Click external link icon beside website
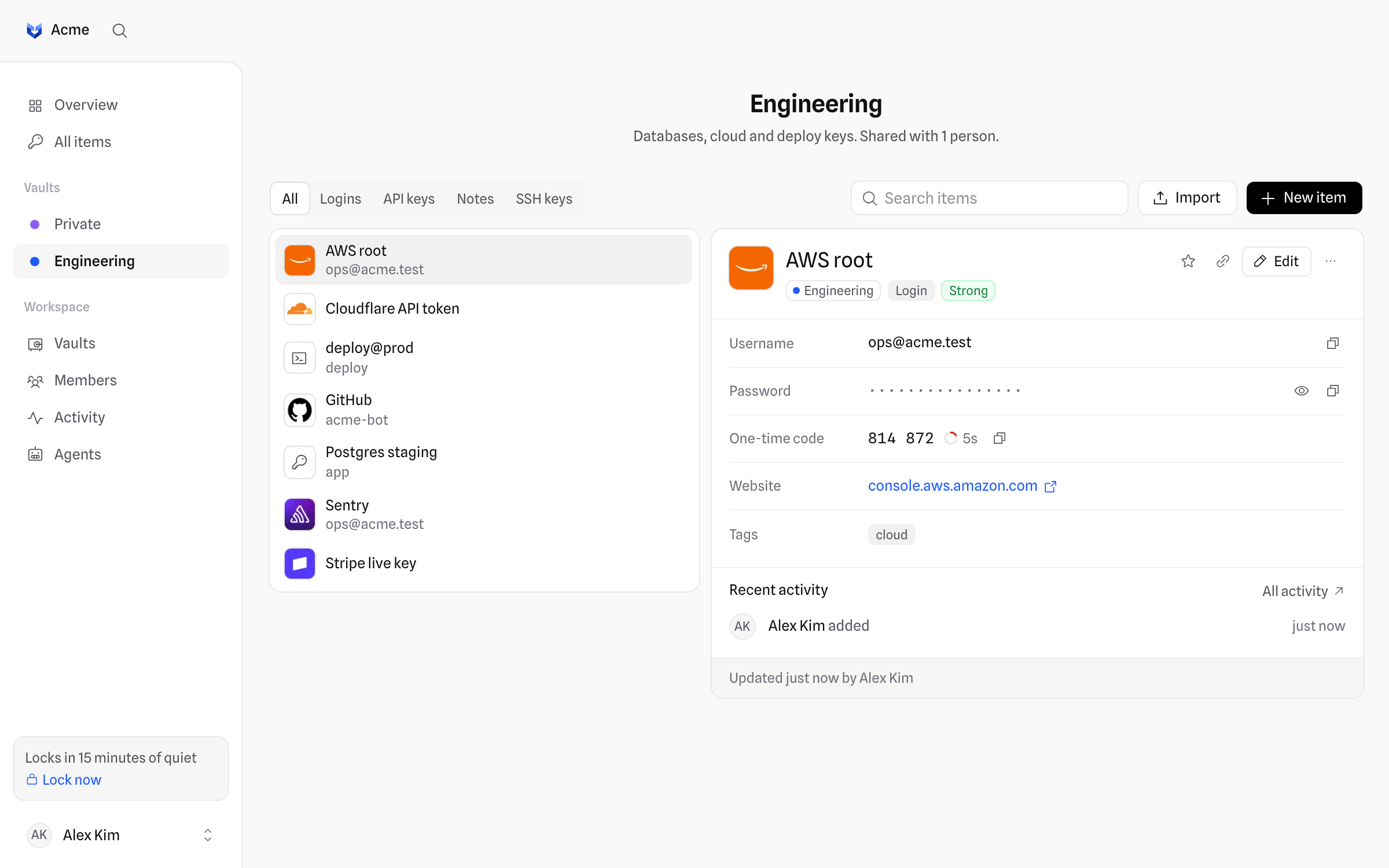The height and width of the screenshot is (868, 1389). [x=1050, y=487]
